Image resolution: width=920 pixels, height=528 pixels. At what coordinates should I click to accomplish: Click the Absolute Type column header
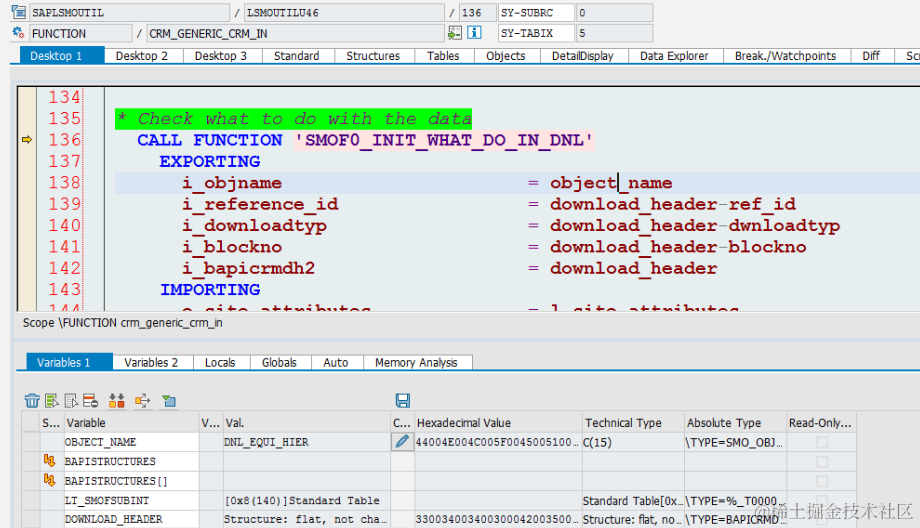(x=735, y=423)
